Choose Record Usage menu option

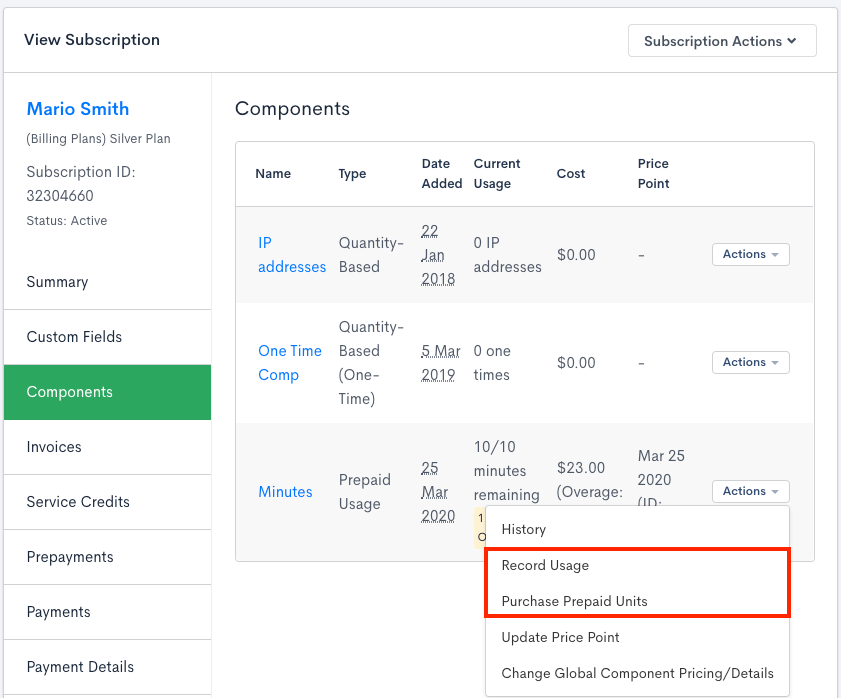point(545,565)
